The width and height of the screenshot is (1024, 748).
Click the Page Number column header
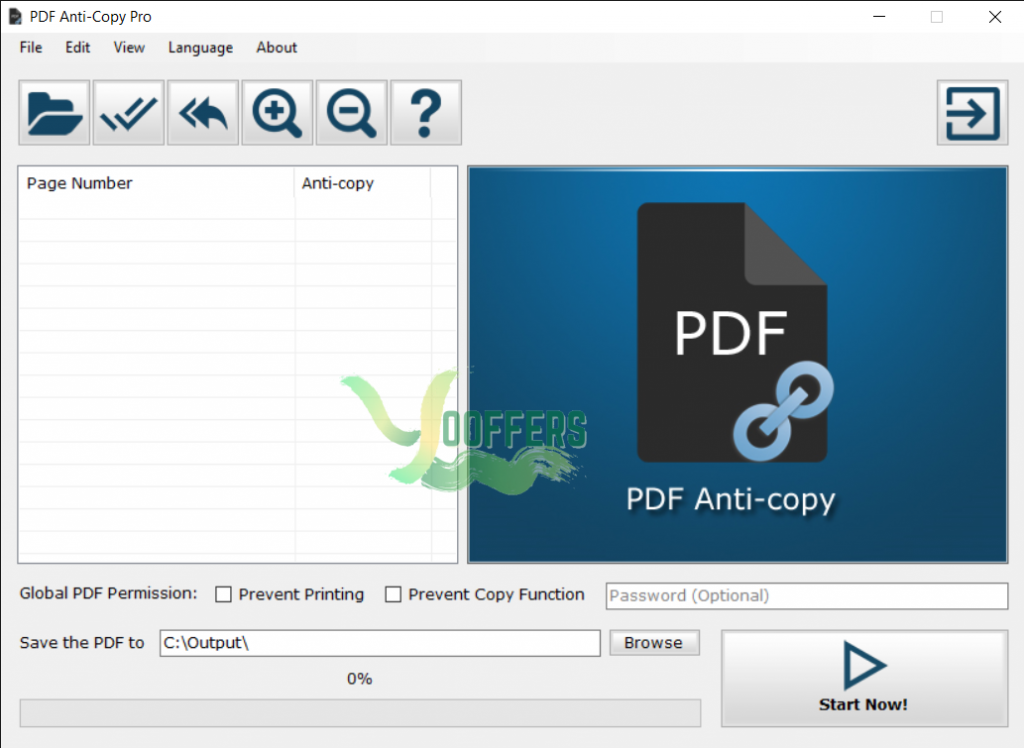click(157, 183)
